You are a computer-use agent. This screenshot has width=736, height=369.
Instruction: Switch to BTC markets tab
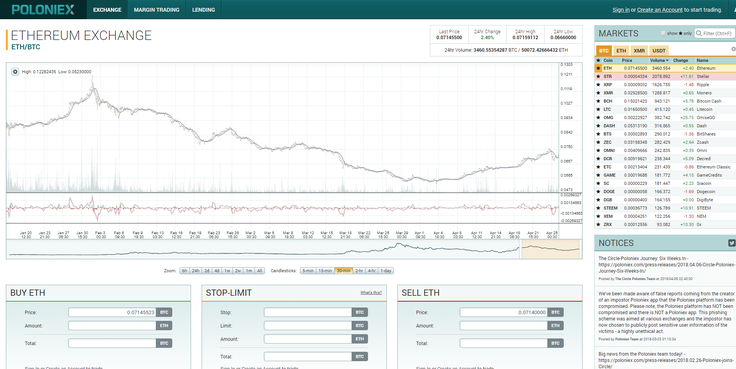pos(604,51)
